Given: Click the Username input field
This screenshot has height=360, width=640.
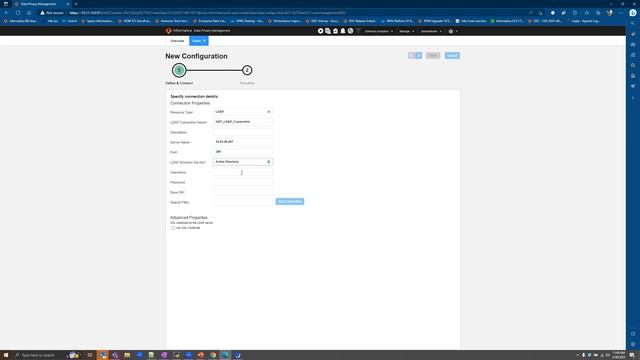Looking at the screenshot, I should [243, 172].
